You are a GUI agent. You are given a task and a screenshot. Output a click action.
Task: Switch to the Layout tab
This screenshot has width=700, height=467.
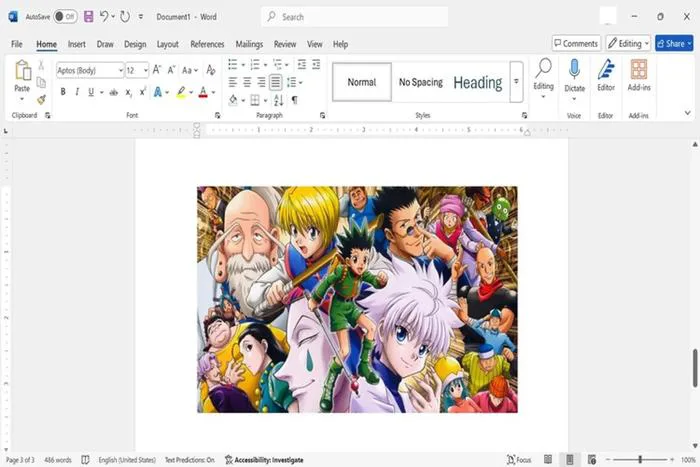167,44
